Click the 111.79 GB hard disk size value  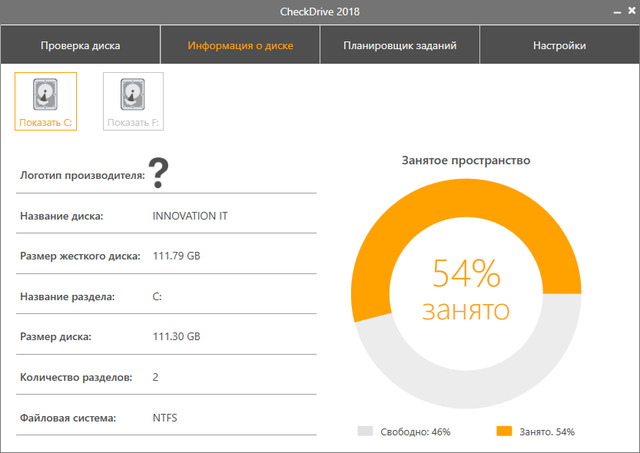coord(177,256)
